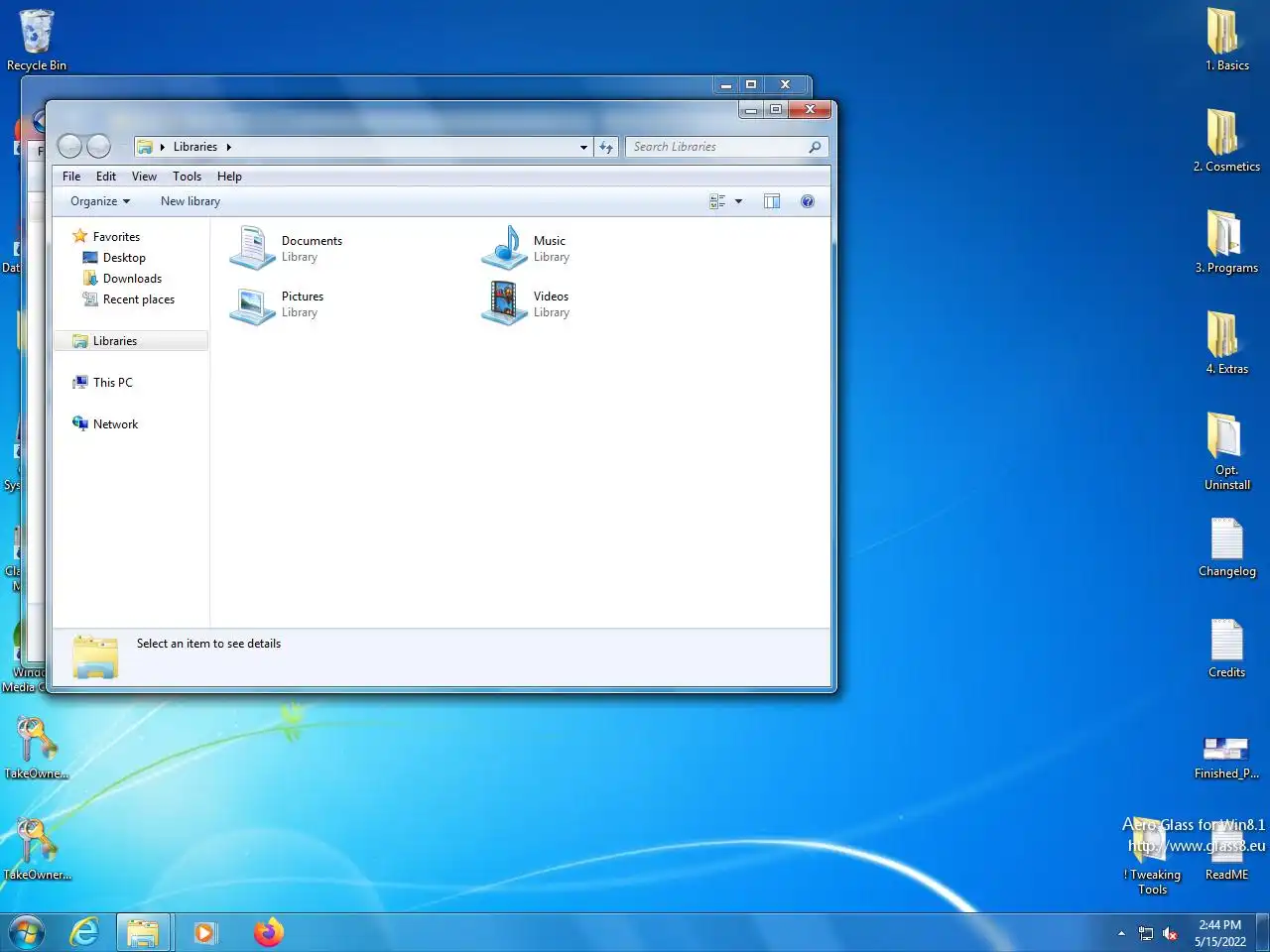Launch Firefox from taskbar
Viewport: 1270px width, 952px height.
click(268, 933)
